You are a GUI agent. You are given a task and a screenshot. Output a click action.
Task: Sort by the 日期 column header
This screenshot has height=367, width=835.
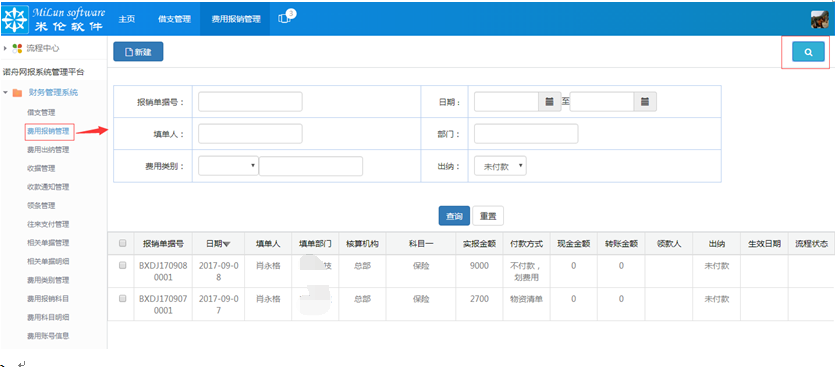click(x=218, y=243)
